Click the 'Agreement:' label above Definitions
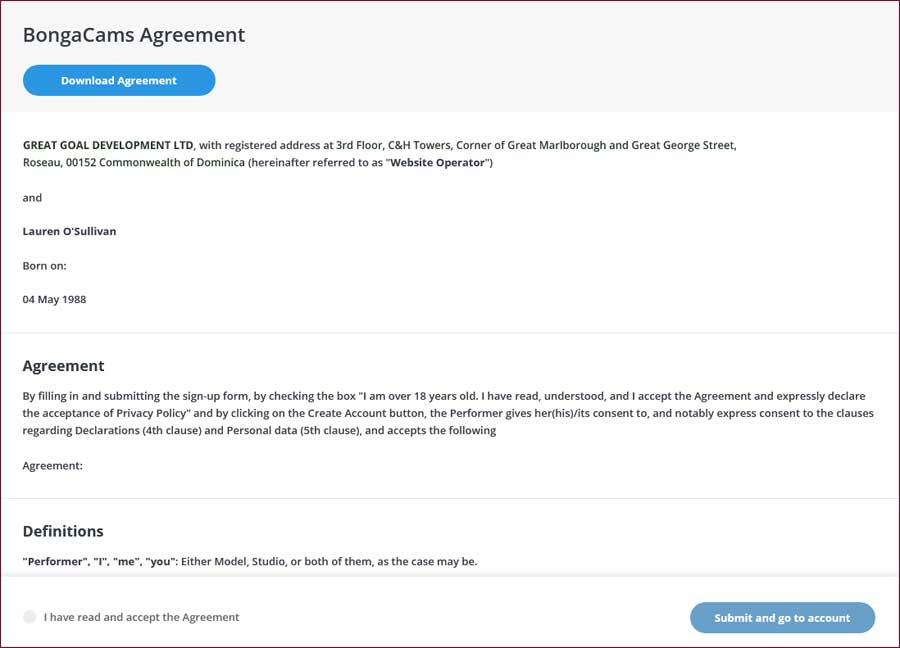Viewport: 900px width, 648px height. tap(52, 465)
